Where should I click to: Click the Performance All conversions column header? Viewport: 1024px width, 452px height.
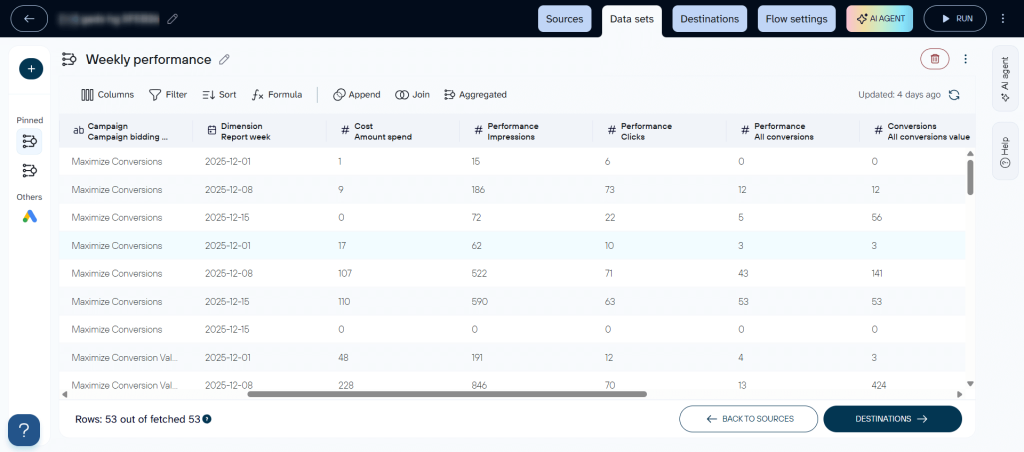[x=792, y=131]
